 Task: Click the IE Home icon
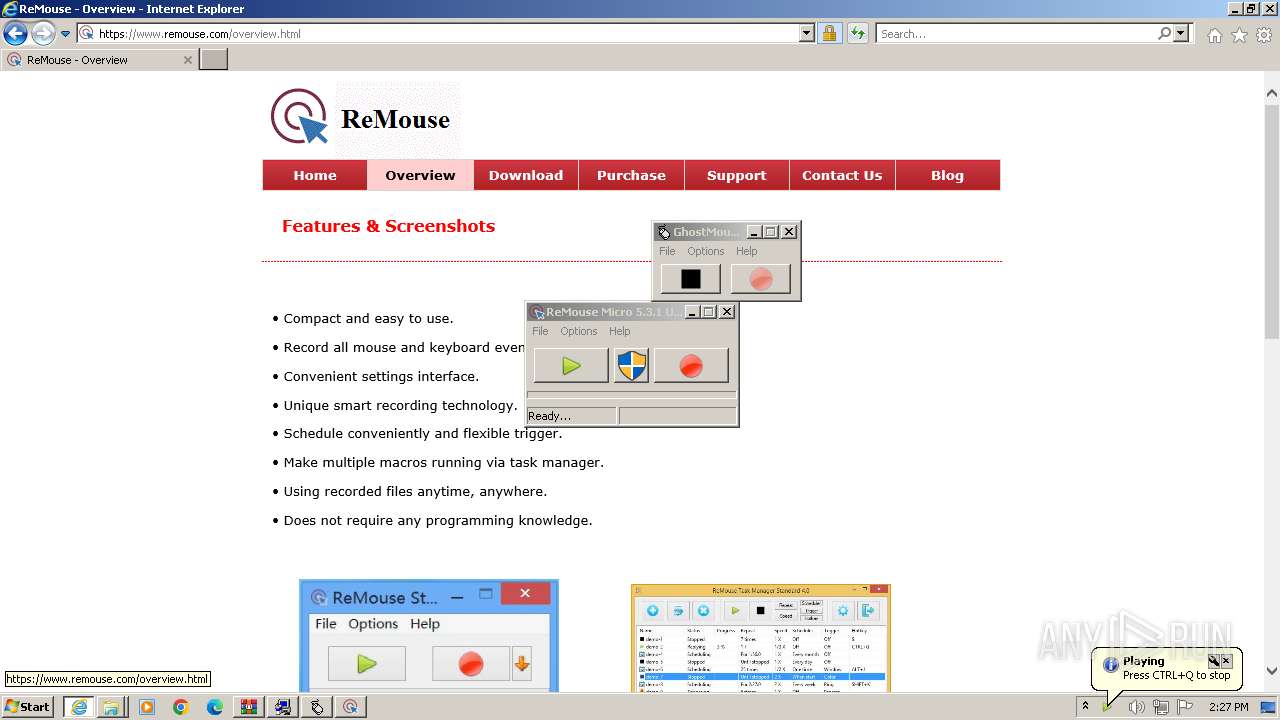click(1214, 35)
